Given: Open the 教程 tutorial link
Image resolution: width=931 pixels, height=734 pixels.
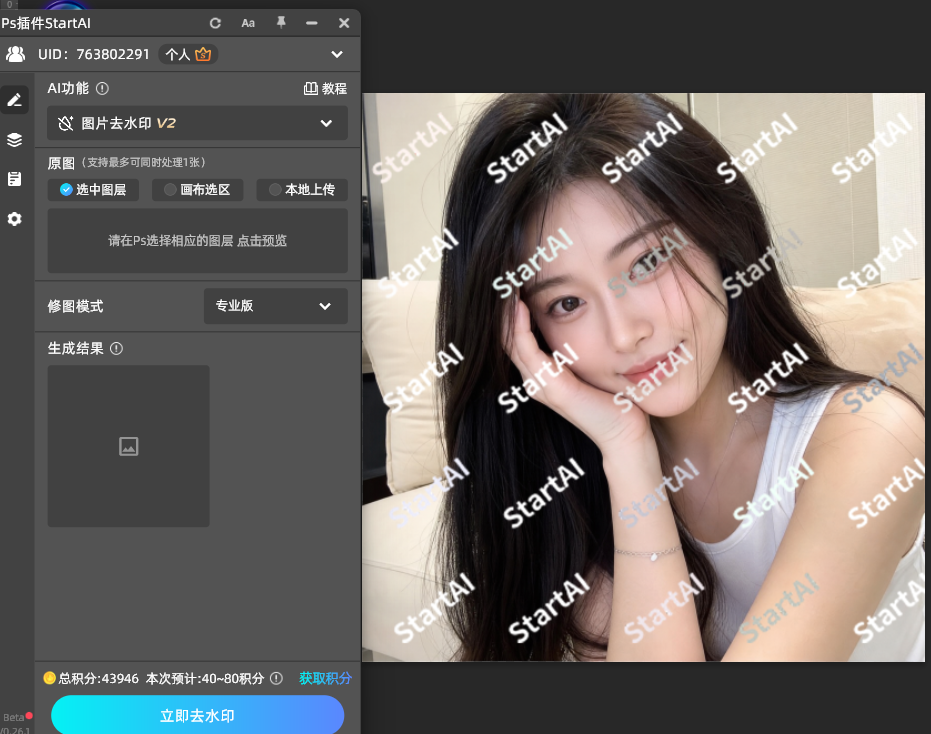Looking at the screenshot, I should [325, 88].
